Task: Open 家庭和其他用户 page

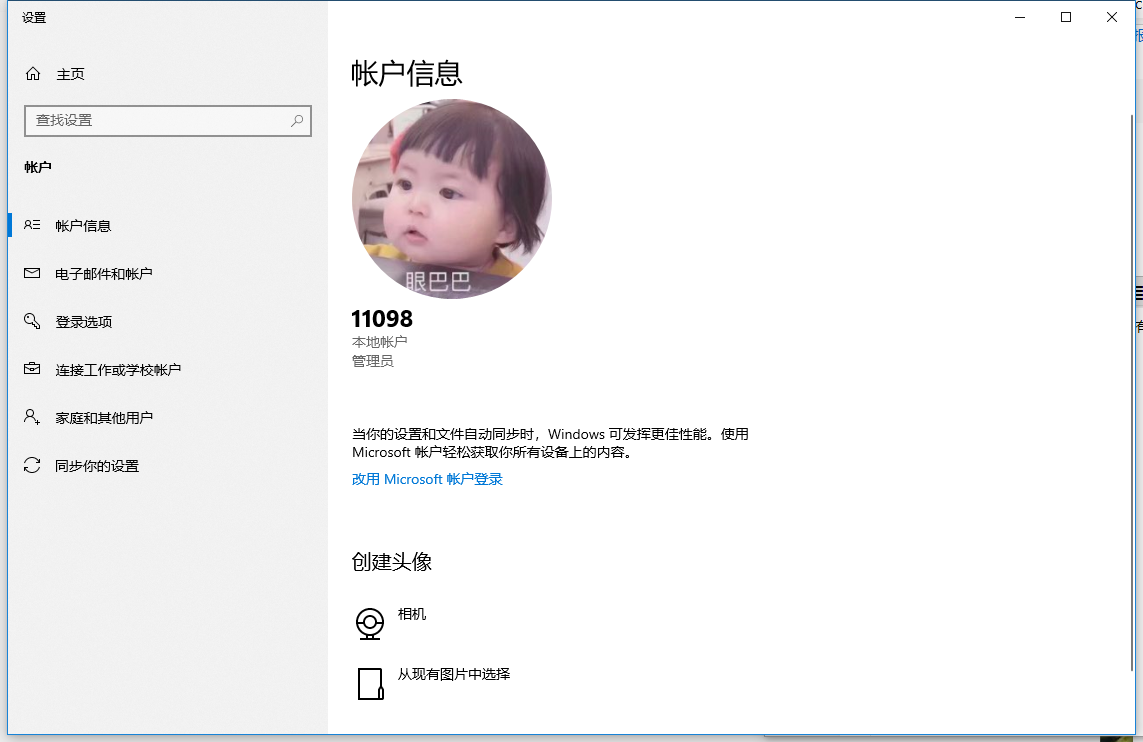Action: coord(104,418)
